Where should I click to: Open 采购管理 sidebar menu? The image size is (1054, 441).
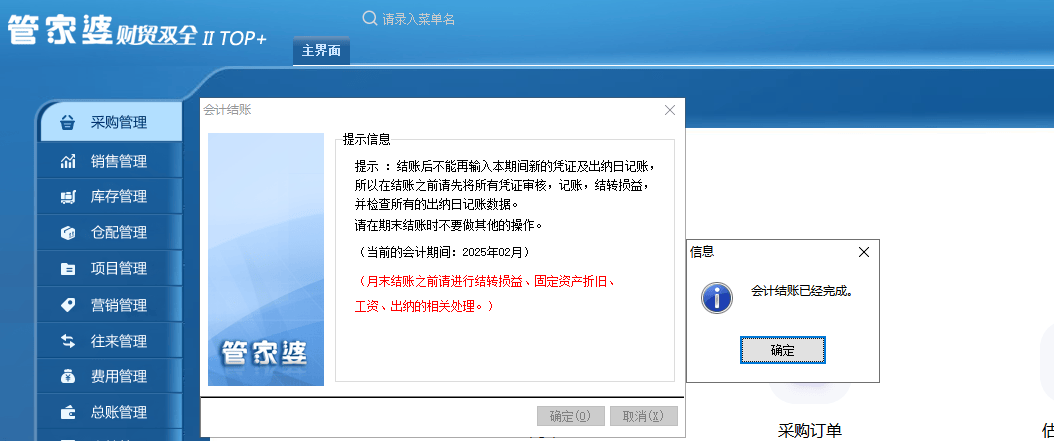(x=111, y=123)
